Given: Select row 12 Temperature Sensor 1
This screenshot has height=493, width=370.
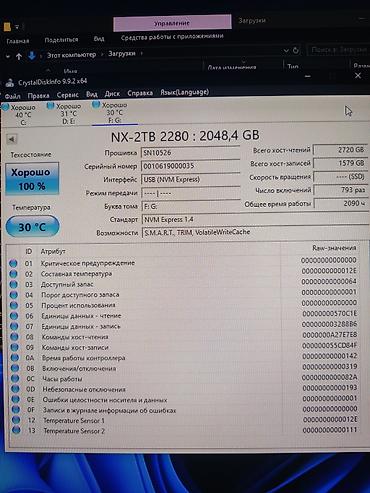Looking at the screenshot, I should (x=183, y=420).
